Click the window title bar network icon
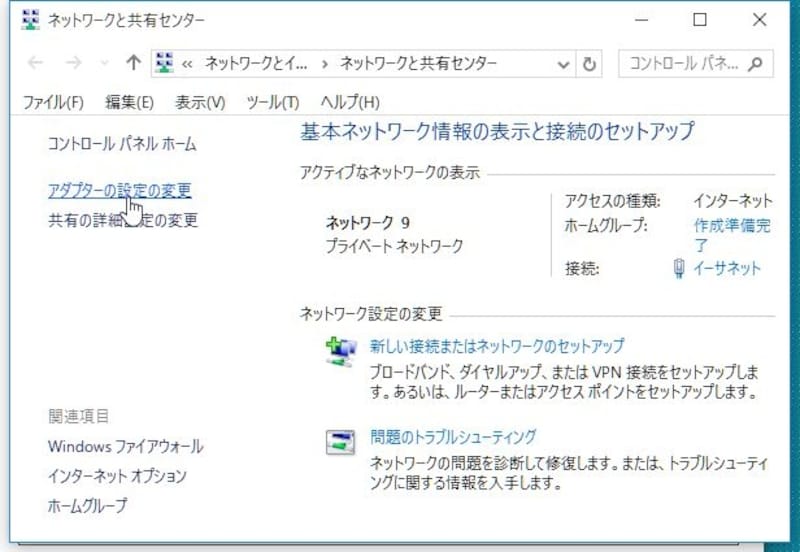This screenshot has height=552, width=800. pos(31,20)
